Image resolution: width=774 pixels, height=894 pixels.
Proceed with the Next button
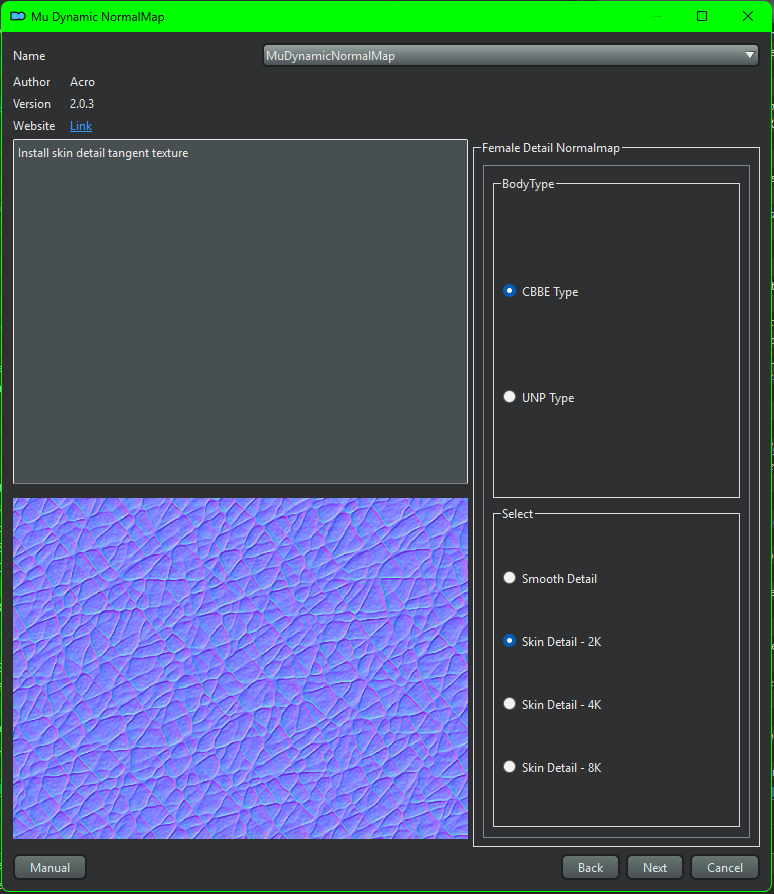655,867
